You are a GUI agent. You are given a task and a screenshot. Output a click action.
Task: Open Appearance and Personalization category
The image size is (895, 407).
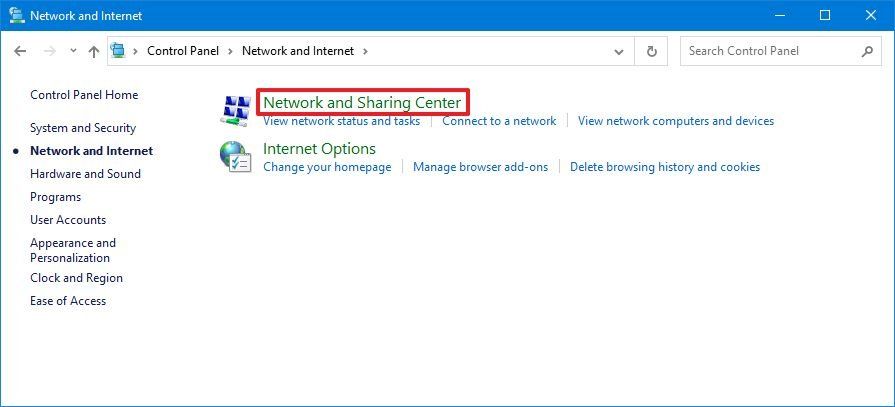point(73,250)
